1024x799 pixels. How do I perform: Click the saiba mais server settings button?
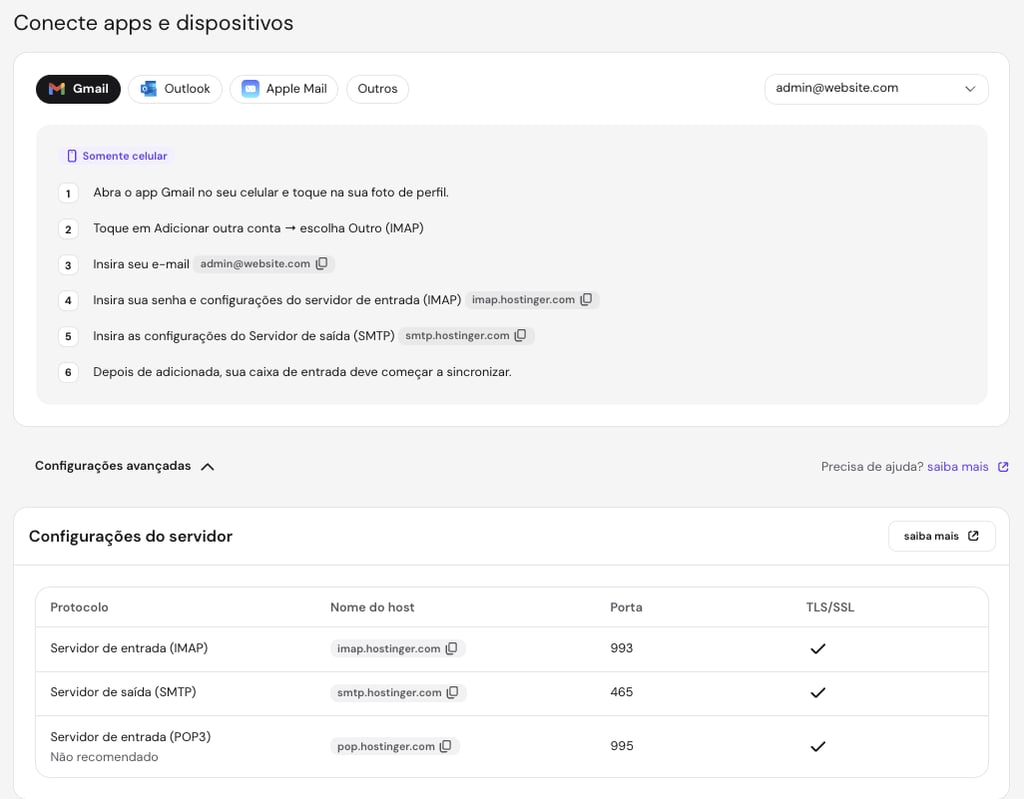point(941,536)
